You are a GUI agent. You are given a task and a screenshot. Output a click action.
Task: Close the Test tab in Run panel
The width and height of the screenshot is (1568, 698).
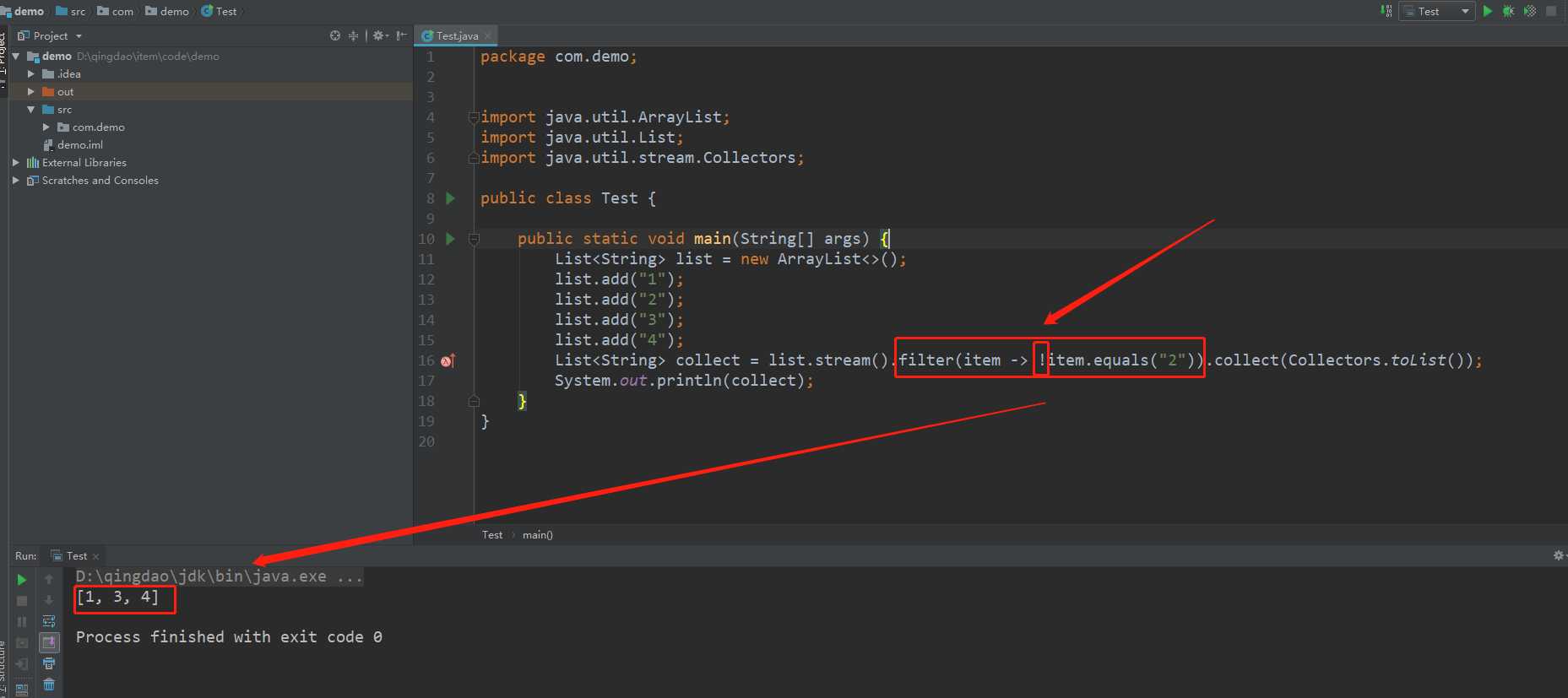(x=95, y=556)
